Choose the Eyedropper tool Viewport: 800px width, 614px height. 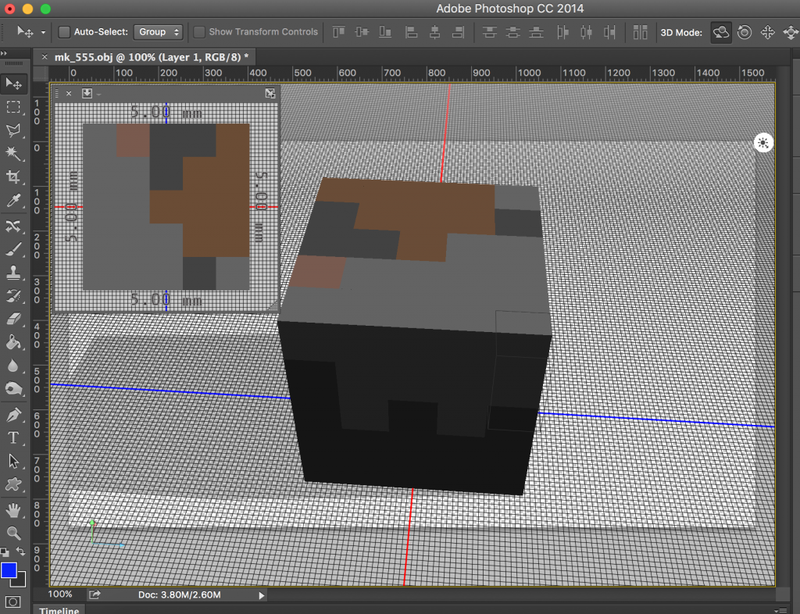click(14, 201)
